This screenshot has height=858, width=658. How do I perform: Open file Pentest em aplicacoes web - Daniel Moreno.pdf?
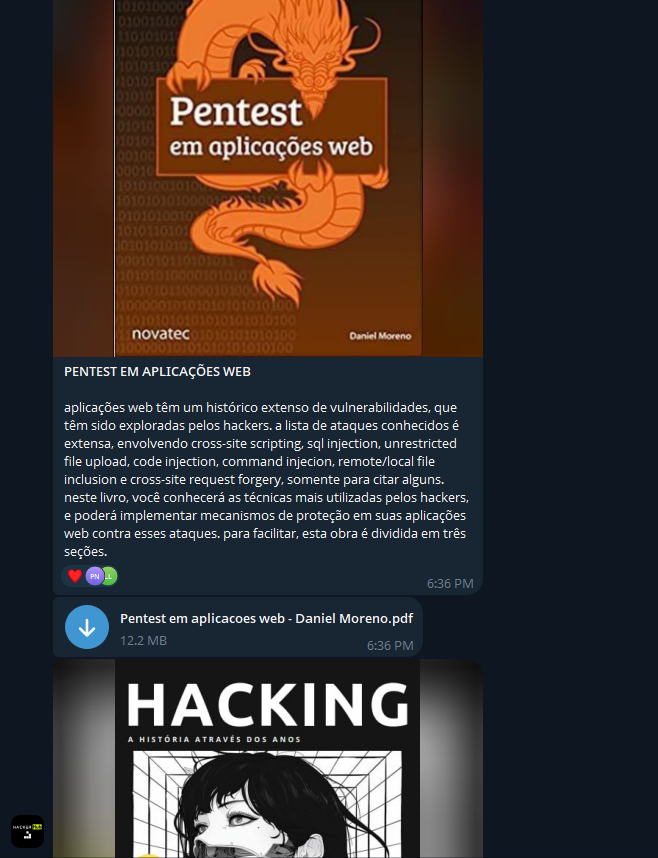[x=266, y=618]
